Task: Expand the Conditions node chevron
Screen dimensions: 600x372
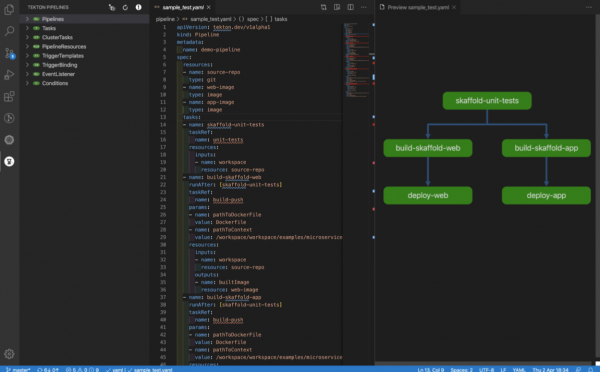Action: (27, 83)
